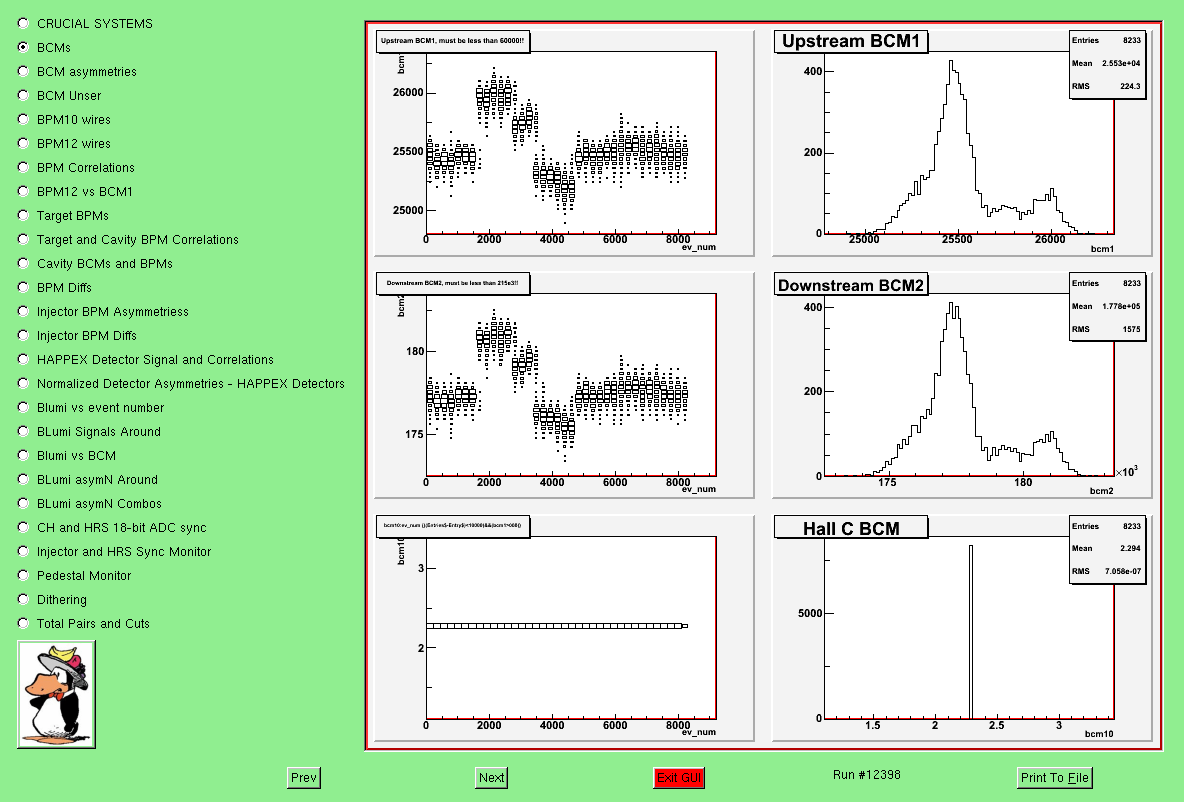
Task: Select Target and Cavity BPM Correlations
Action: tap(23, 239)
